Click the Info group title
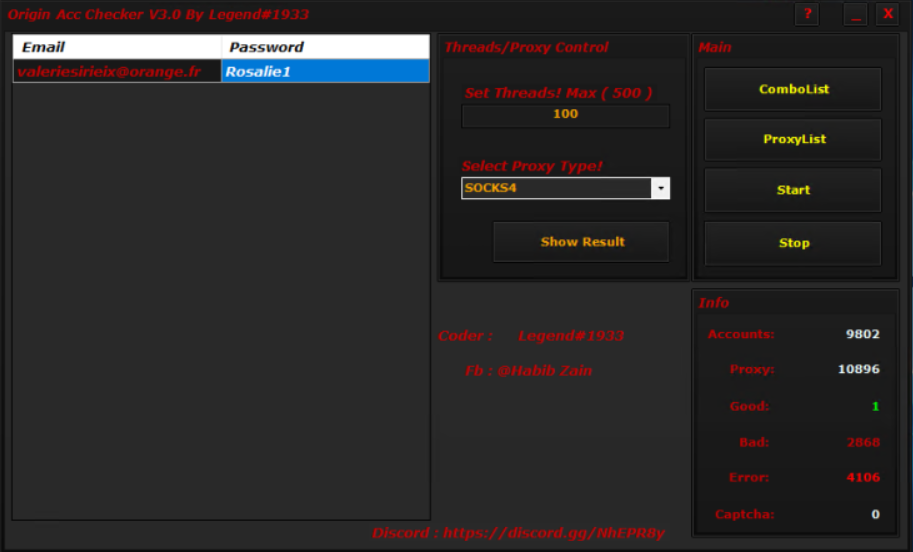The width and height of the screenshot is (913, 552). pyautogui.click(x=713, y=302)
